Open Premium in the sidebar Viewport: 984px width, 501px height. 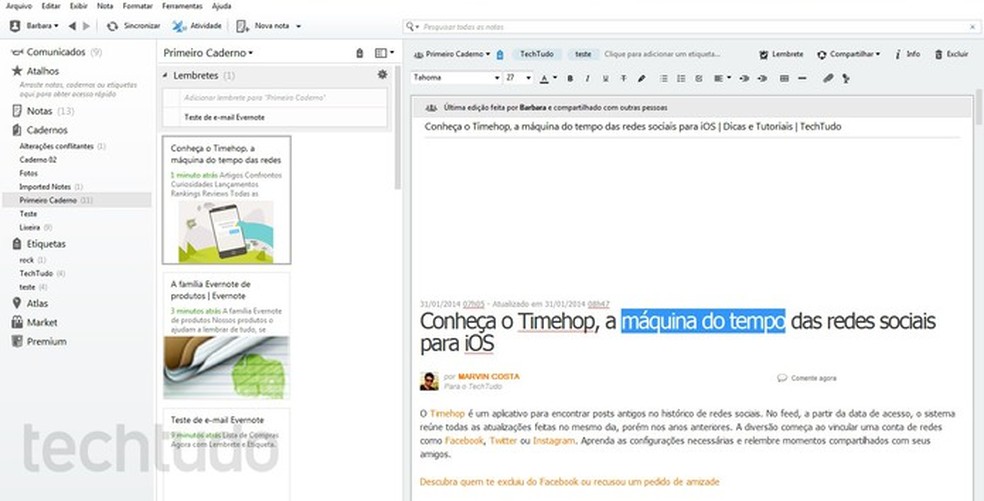[39, 342]
